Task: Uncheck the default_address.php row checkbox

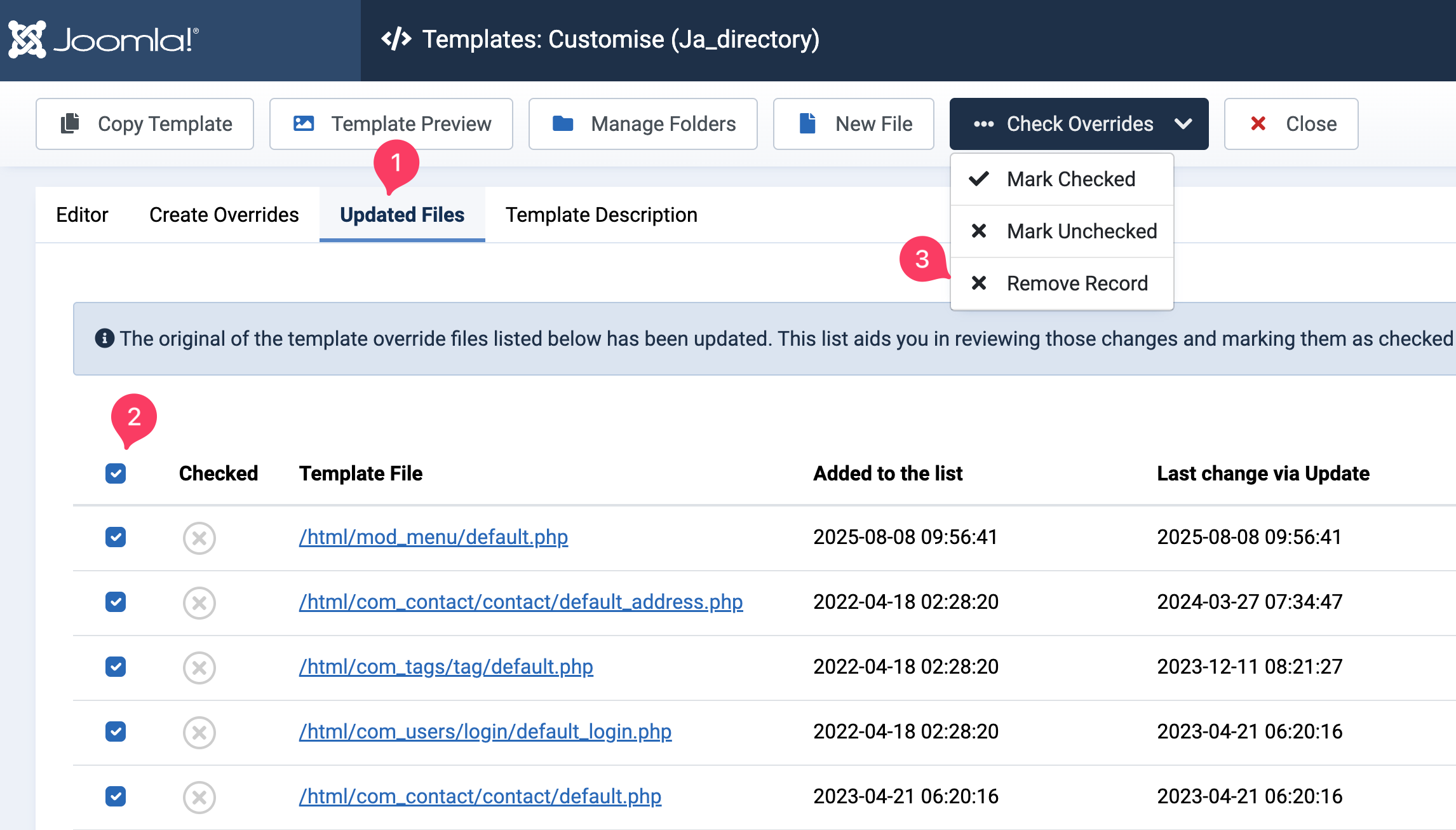Action: pyautogui.click(x=116, y=602)
